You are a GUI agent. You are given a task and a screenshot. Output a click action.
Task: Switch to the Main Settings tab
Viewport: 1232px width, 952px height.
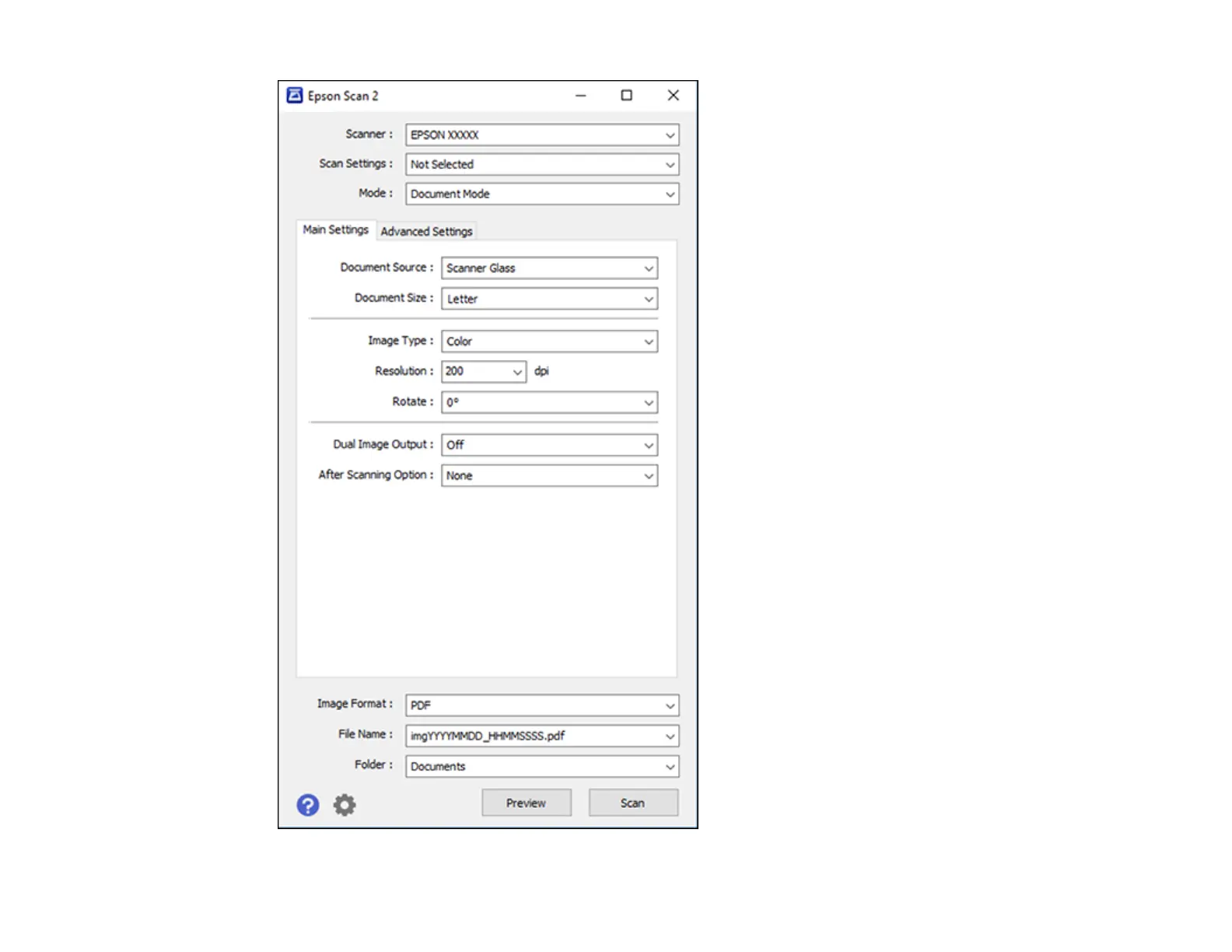pos(336,230)
